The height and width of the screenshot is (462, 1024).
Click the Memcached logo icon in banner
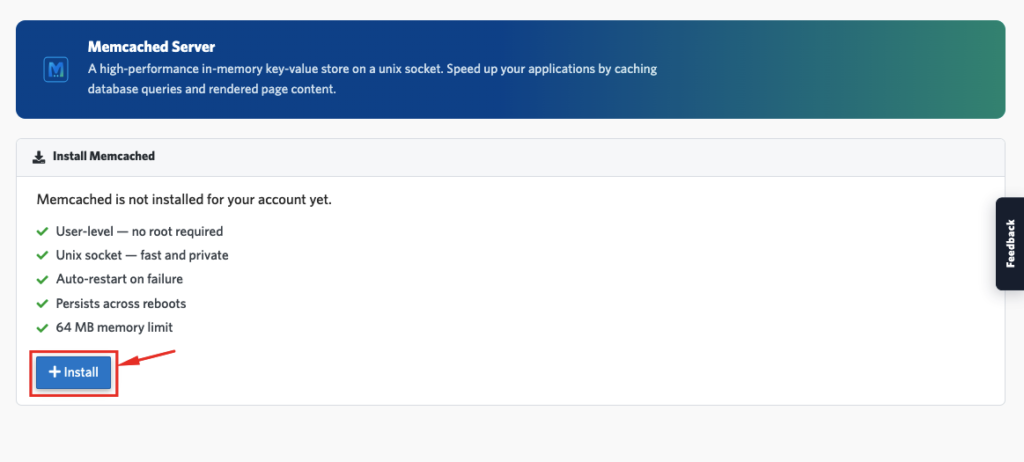(x=56, y=69)
